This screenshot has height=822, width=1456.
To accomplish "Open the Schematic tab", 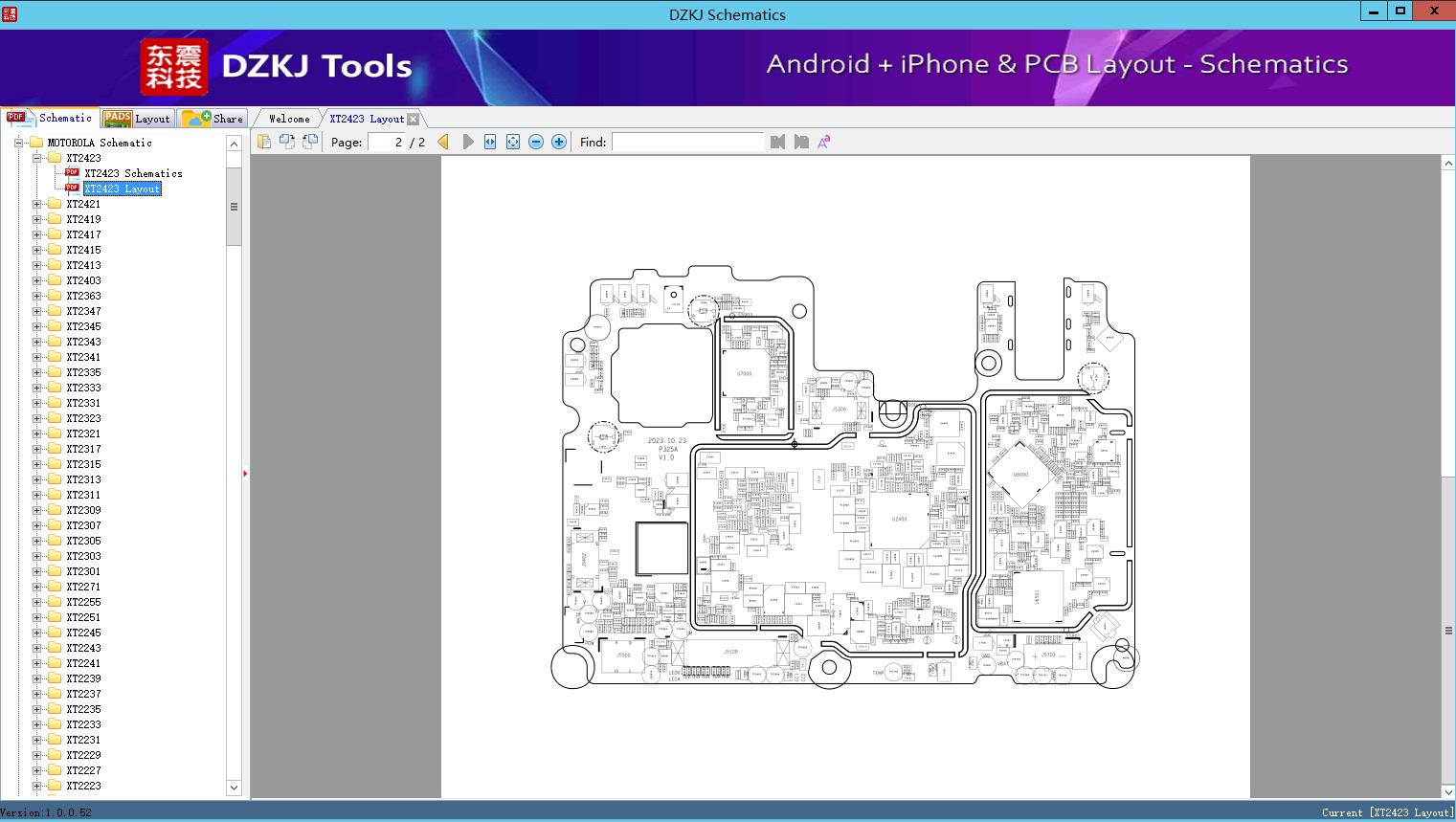I will tap(50, 118).
